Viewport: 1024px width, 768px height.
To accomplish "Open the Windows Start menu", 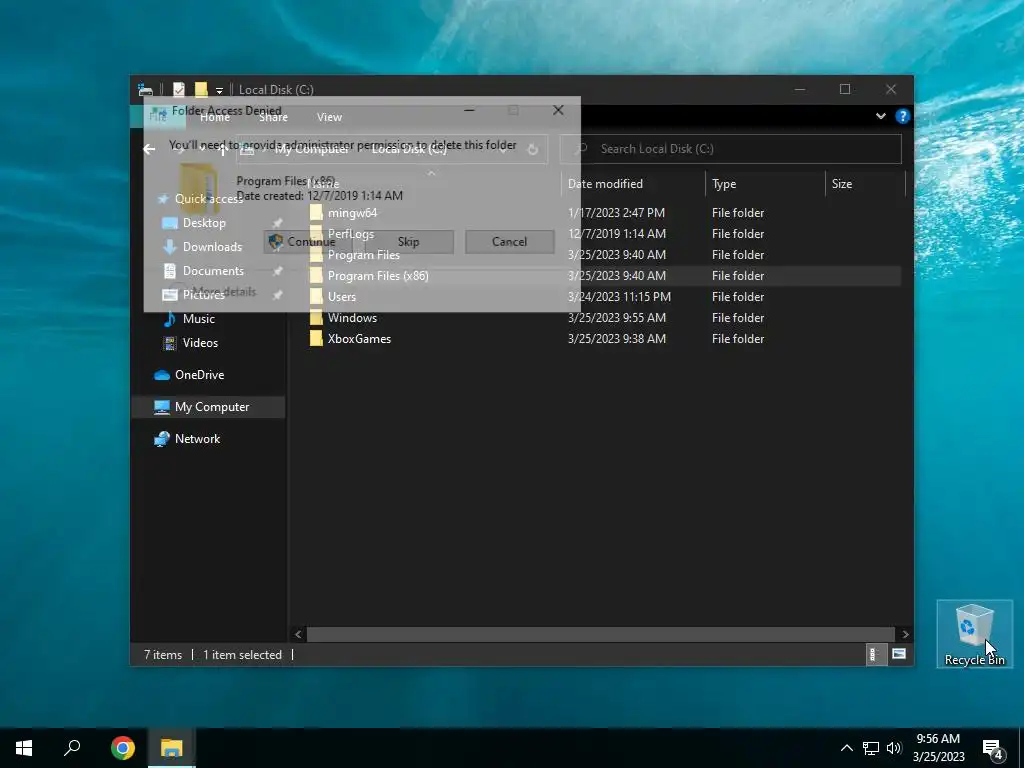I will (24, 748).
